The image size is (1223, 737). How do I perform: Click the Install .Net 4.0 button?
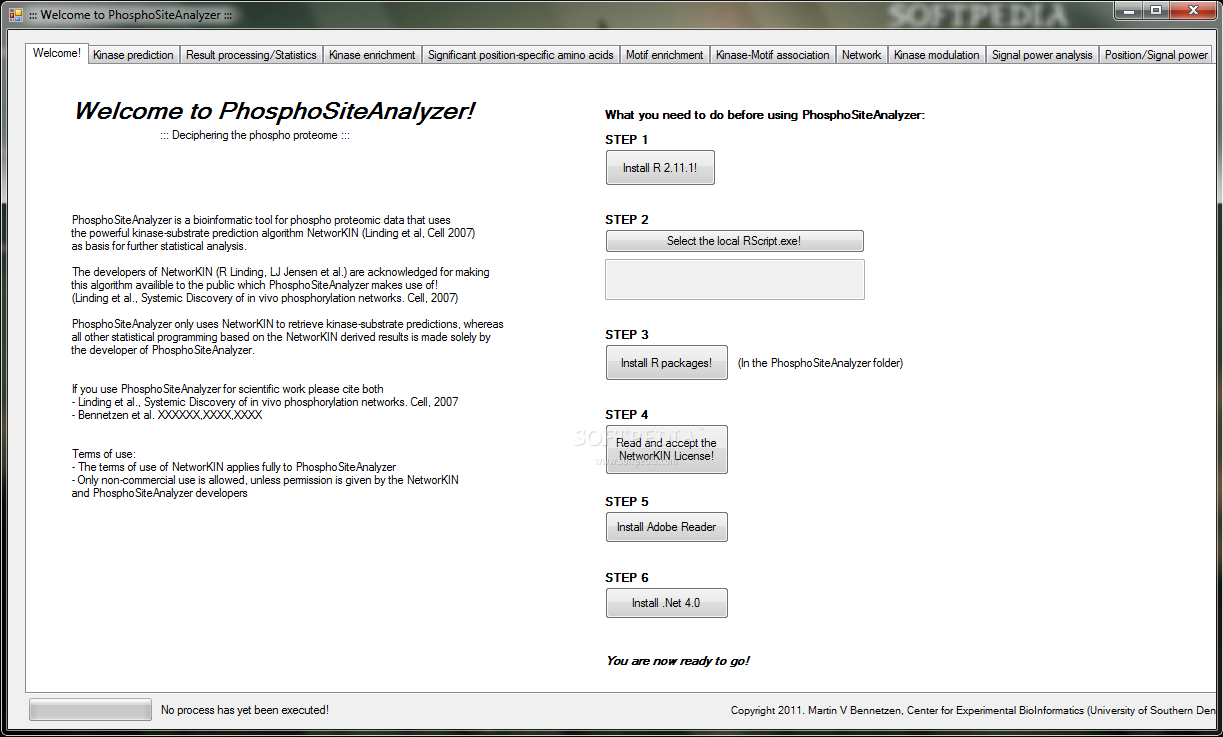pyautogui.click(x=666, y=603)
